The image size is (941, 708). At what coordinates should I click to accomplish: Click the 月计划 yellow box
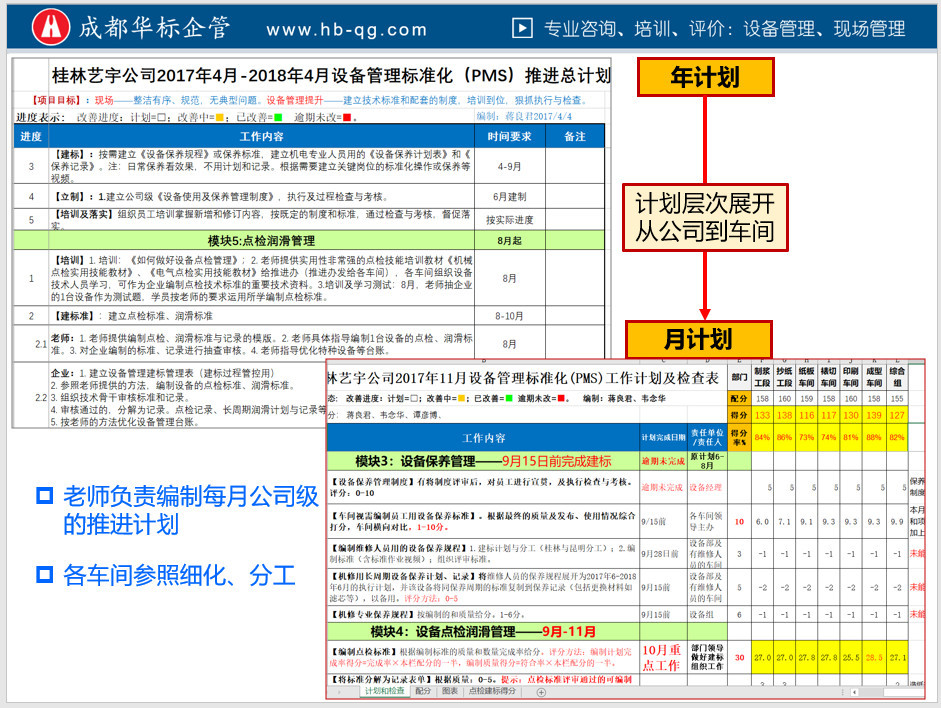click(x=698, y=339)
